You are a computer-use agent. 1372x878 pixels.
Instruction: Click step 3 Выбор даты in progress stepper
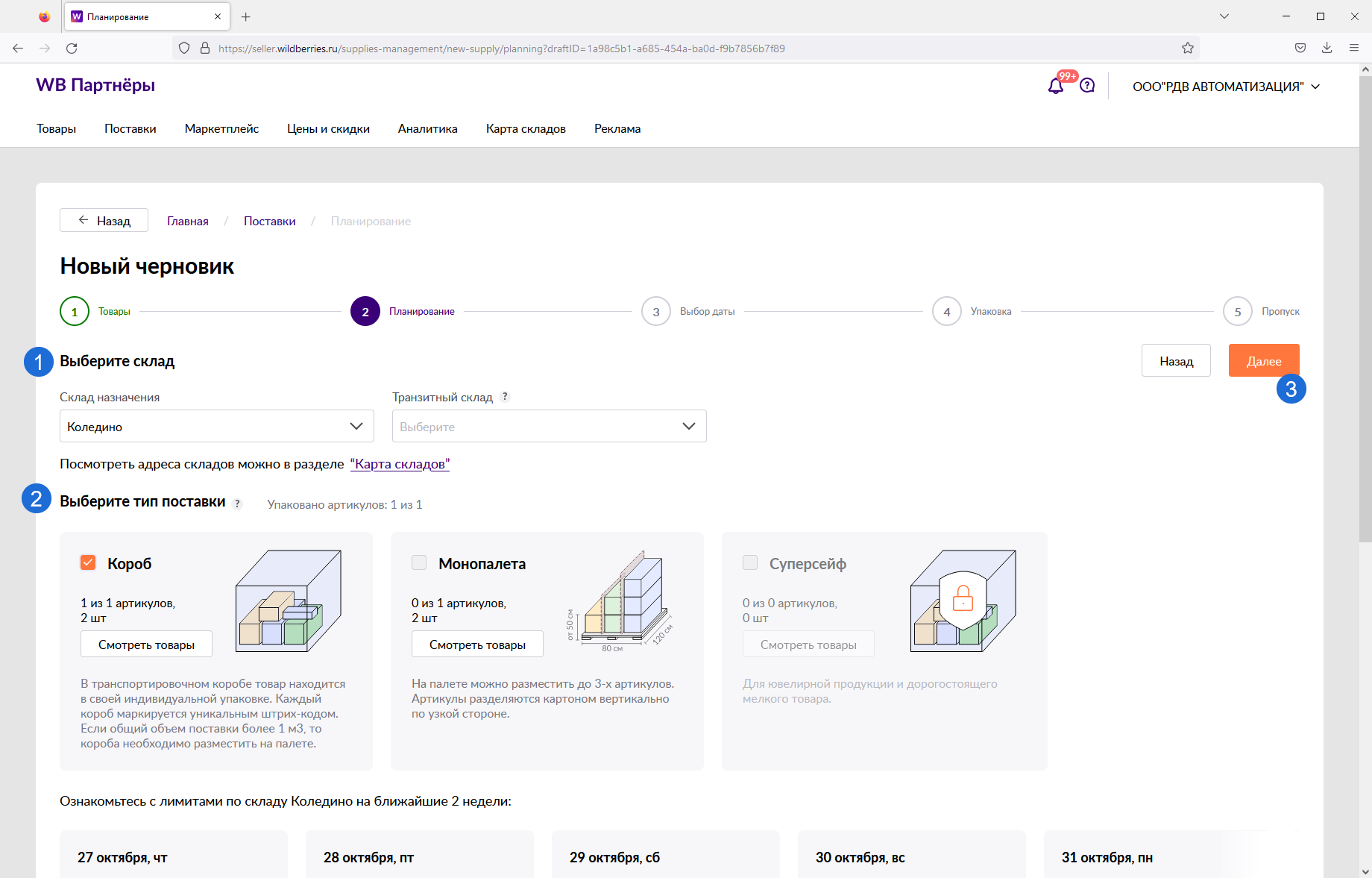[656, 312]
